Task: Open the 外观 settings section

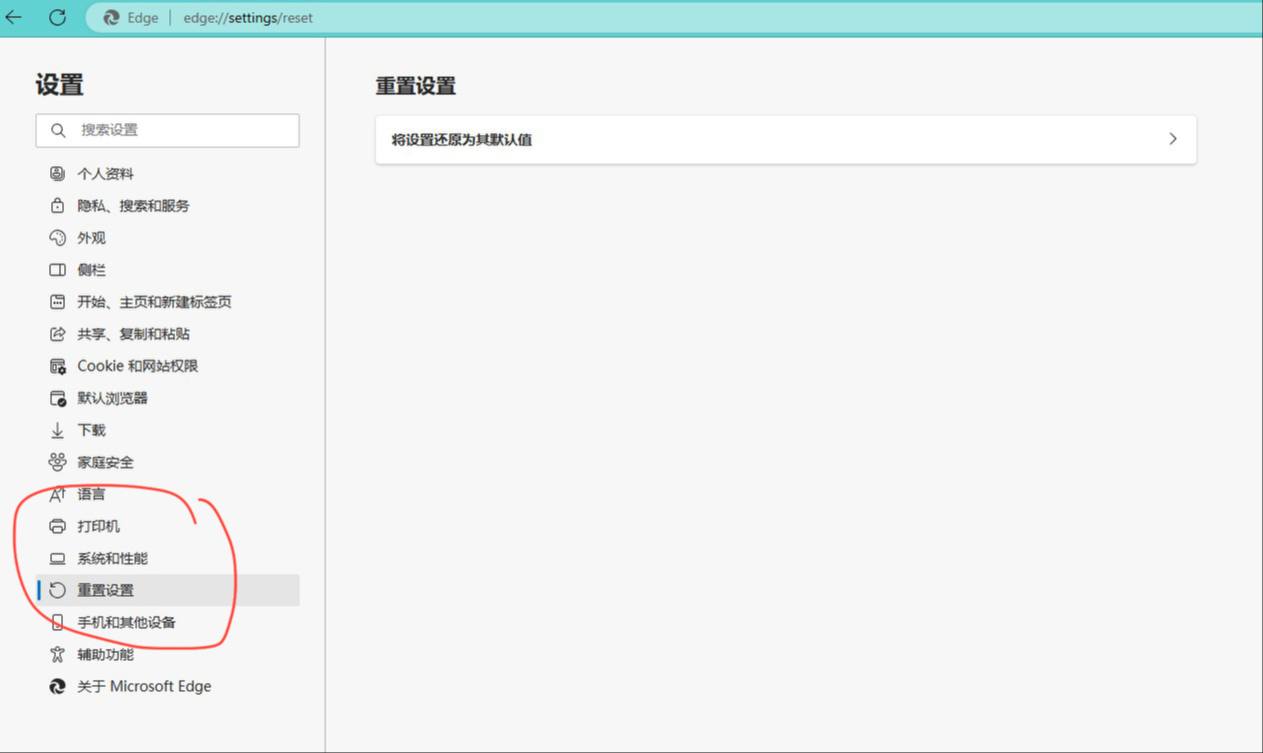Action: tap(91, 238)
